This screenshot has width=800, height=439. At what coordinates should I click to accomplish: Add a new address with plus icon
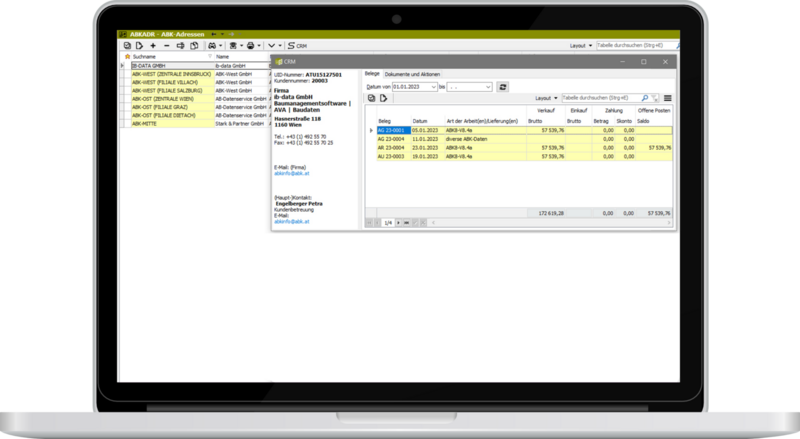coord(153,46)
